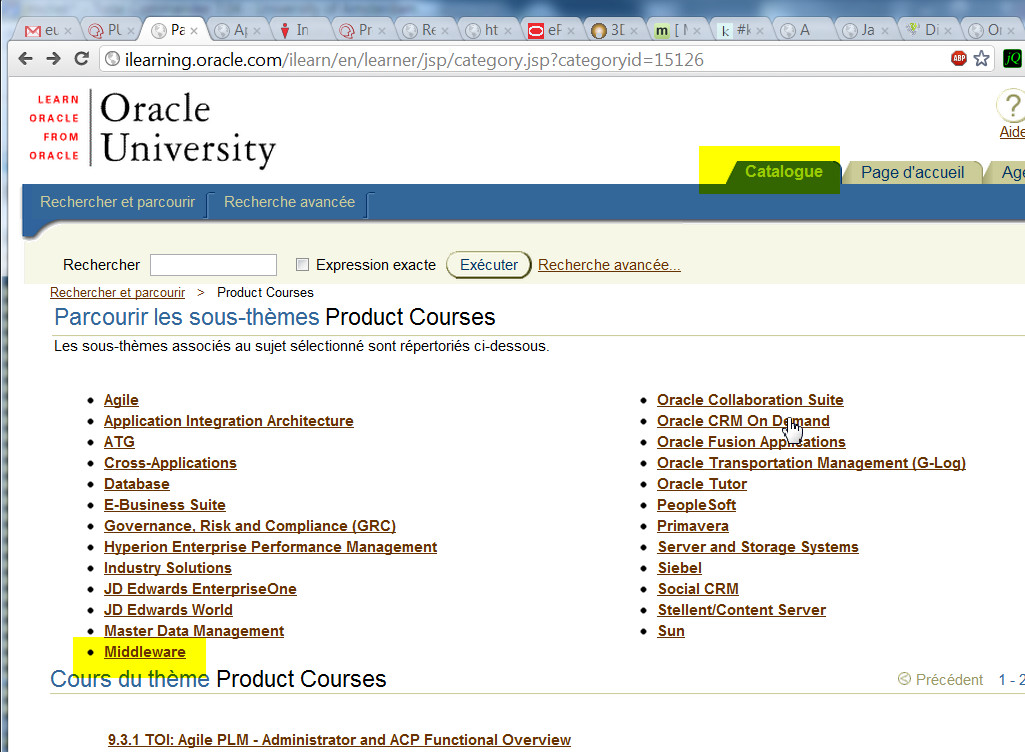Image resolution: width=1025 pixels, height=752 pixels.
Task: Open the Oracle Fusion Applications link
Action: click(751, 441)
